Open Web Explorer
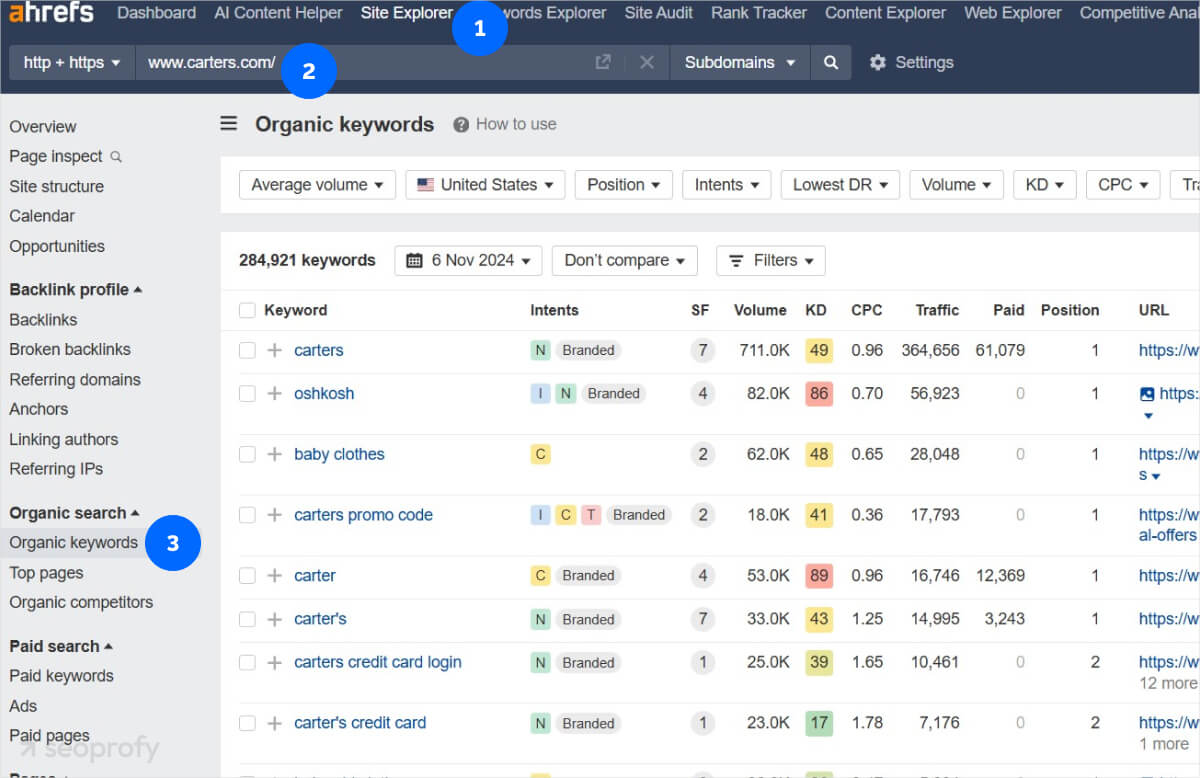1200x778 pixels. point(1013,13)
